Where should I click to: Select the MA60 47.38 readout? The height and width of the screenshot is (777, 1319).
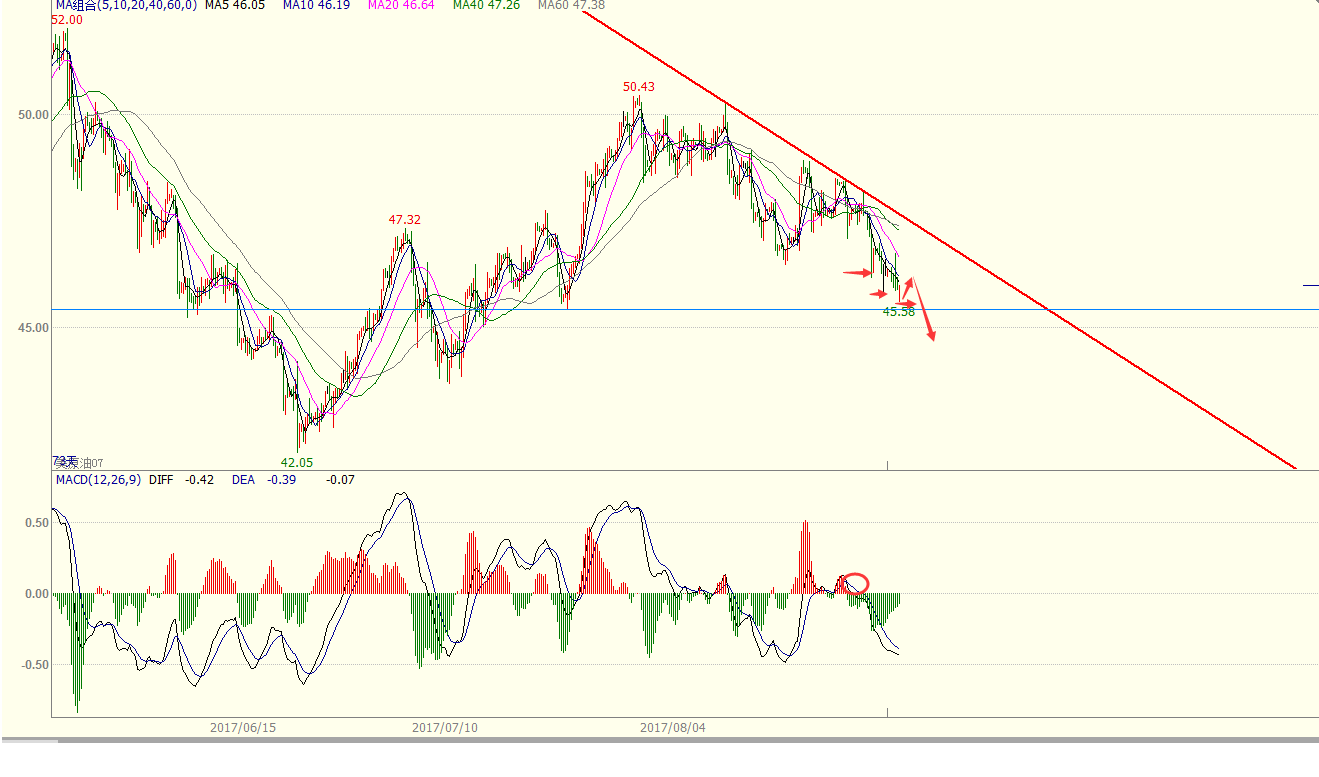tap(571, 5)
